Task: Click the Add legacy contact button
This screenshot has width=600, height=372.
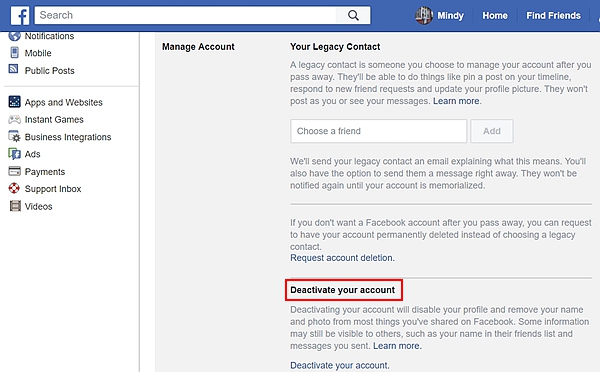Action: [492, 131]
